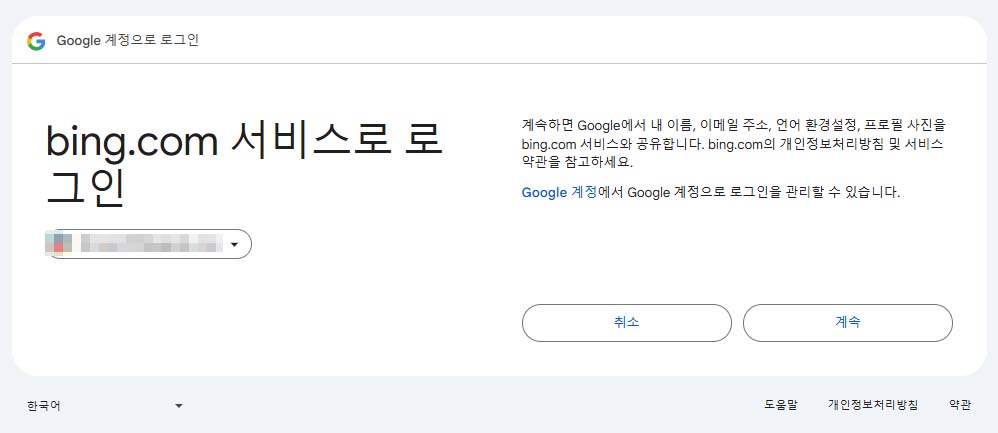Viewport: 998px width, 433px height.
Task: Open the 개인정보처리방침 footer link
Action: (873, 405)
